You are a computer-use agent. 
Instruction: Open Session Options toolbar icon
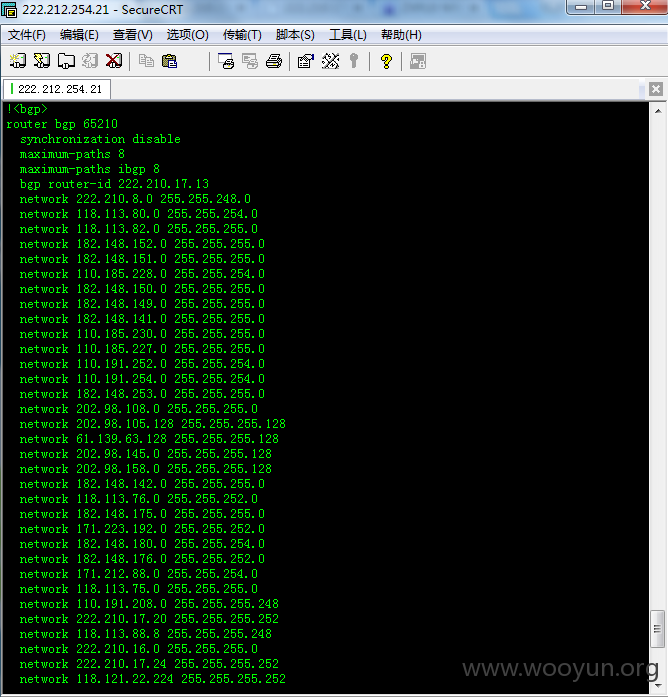click(x=306, y=61)
